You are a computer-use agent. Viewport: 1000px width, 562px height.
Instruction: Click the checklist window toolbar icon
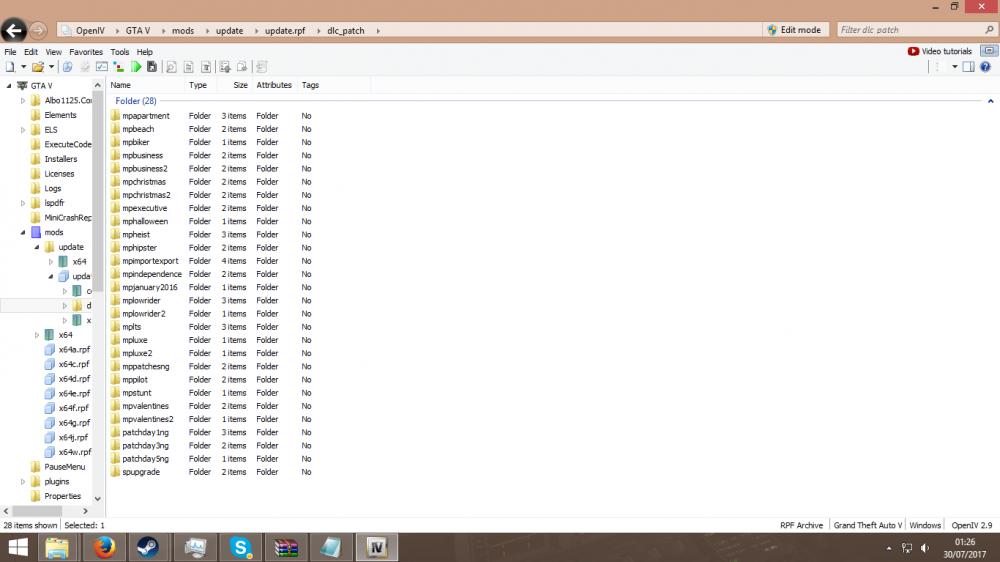(x=101, y=67)
